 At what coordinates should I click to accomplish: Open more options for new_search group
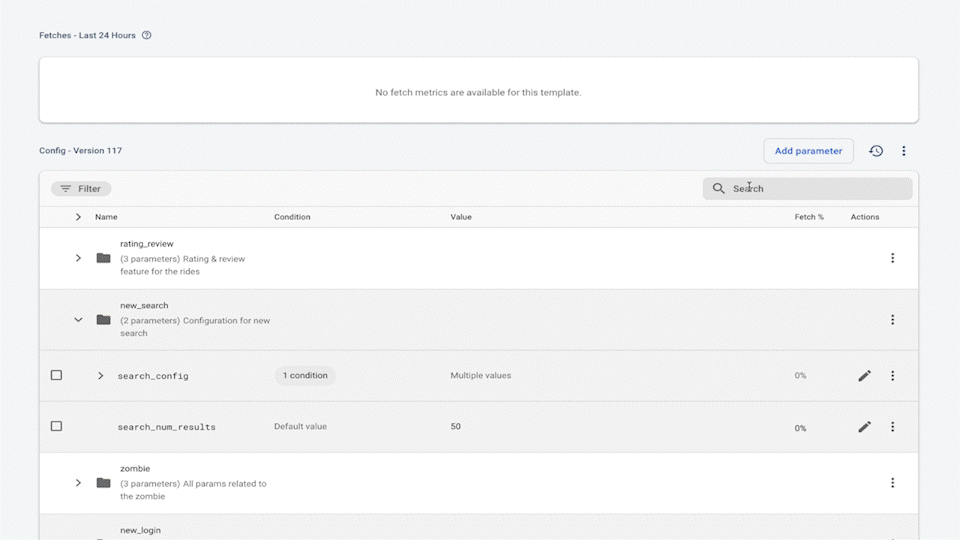(893, 320)
